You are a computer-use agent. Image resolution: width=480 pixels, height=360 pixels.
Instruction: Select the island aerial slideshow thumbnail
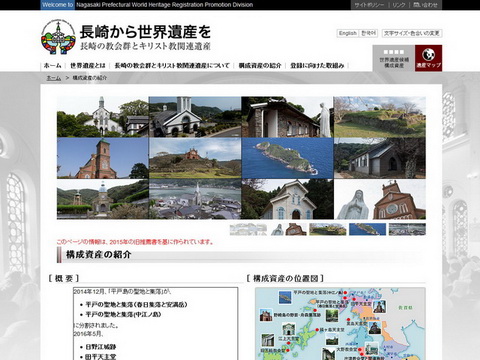pos(367,229)
